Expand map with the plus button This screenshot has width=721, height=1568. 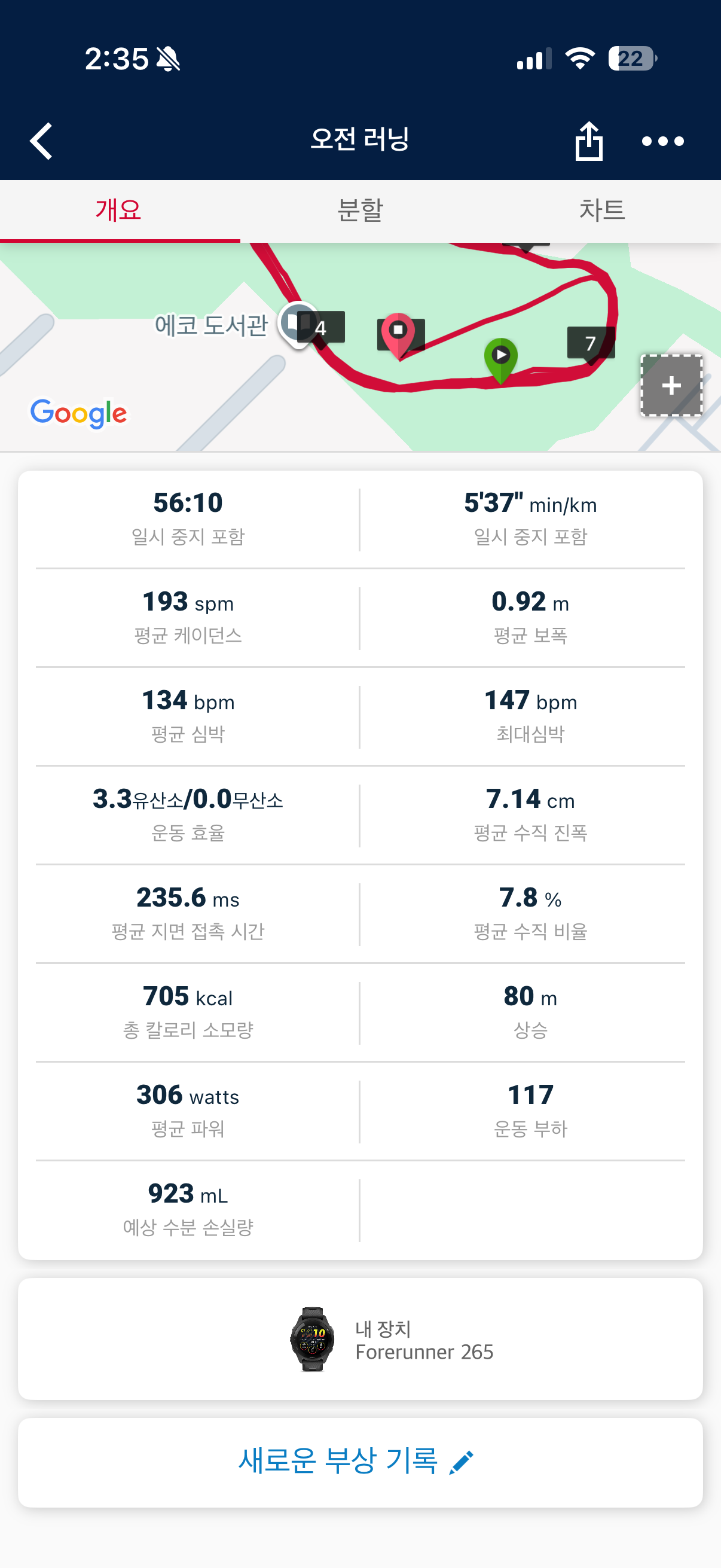tap(671, 385)
